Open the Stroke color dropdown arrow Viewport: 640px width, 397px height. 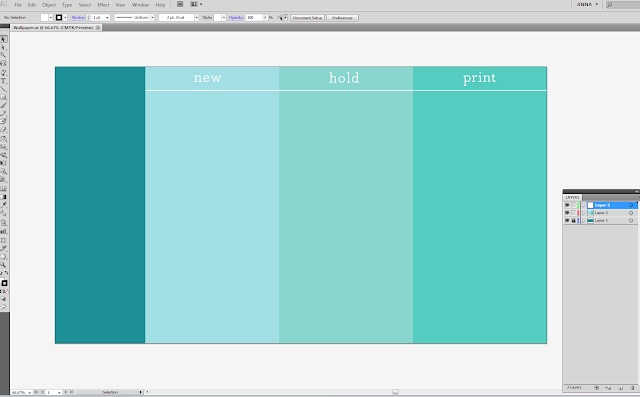click(65, 18)
